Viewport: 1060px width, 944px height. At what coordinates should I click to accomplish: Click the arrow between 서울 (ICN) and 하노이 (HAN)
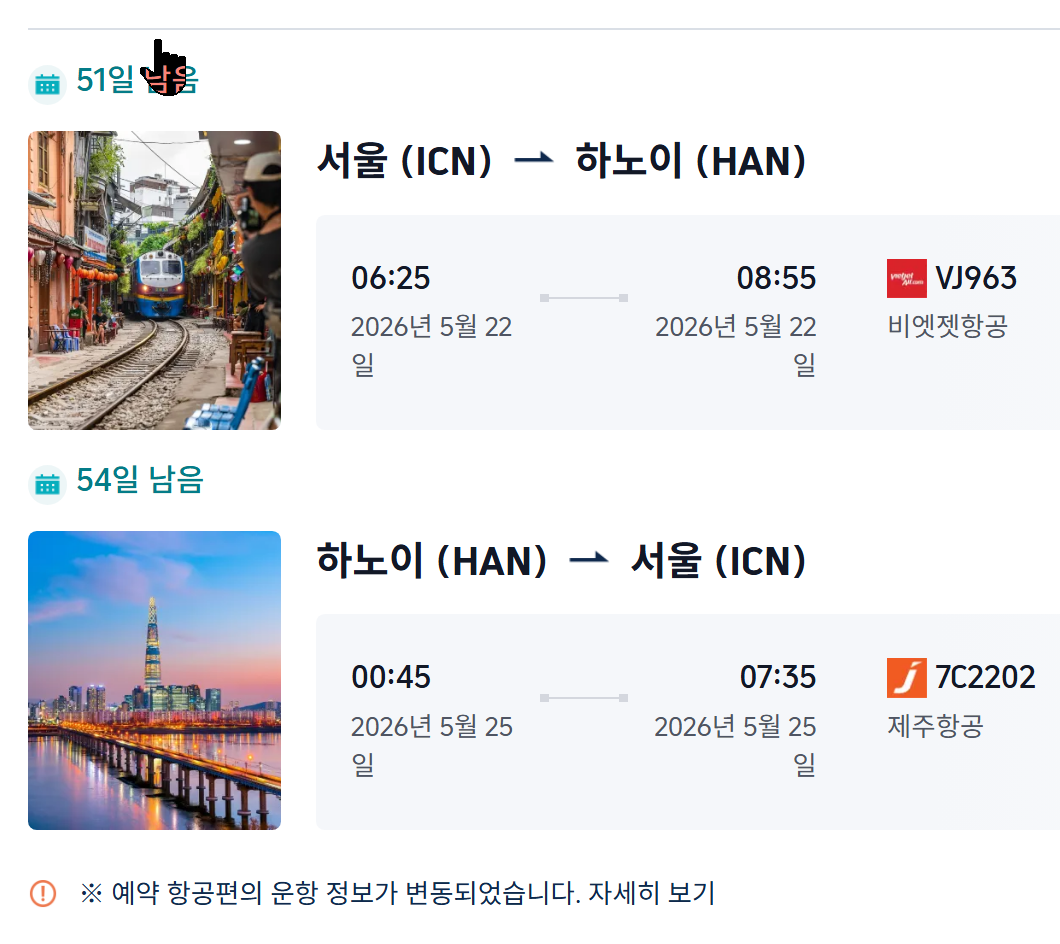[533, 161]
